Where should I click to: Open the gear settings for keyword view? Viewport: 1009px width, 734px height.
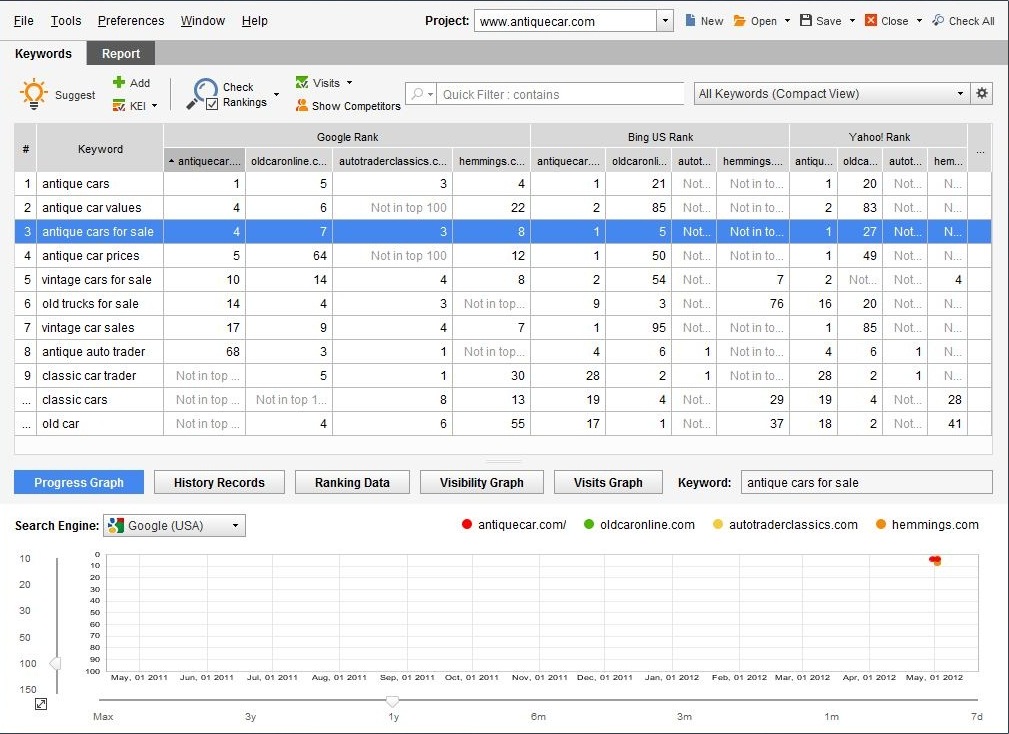[982, 93]
